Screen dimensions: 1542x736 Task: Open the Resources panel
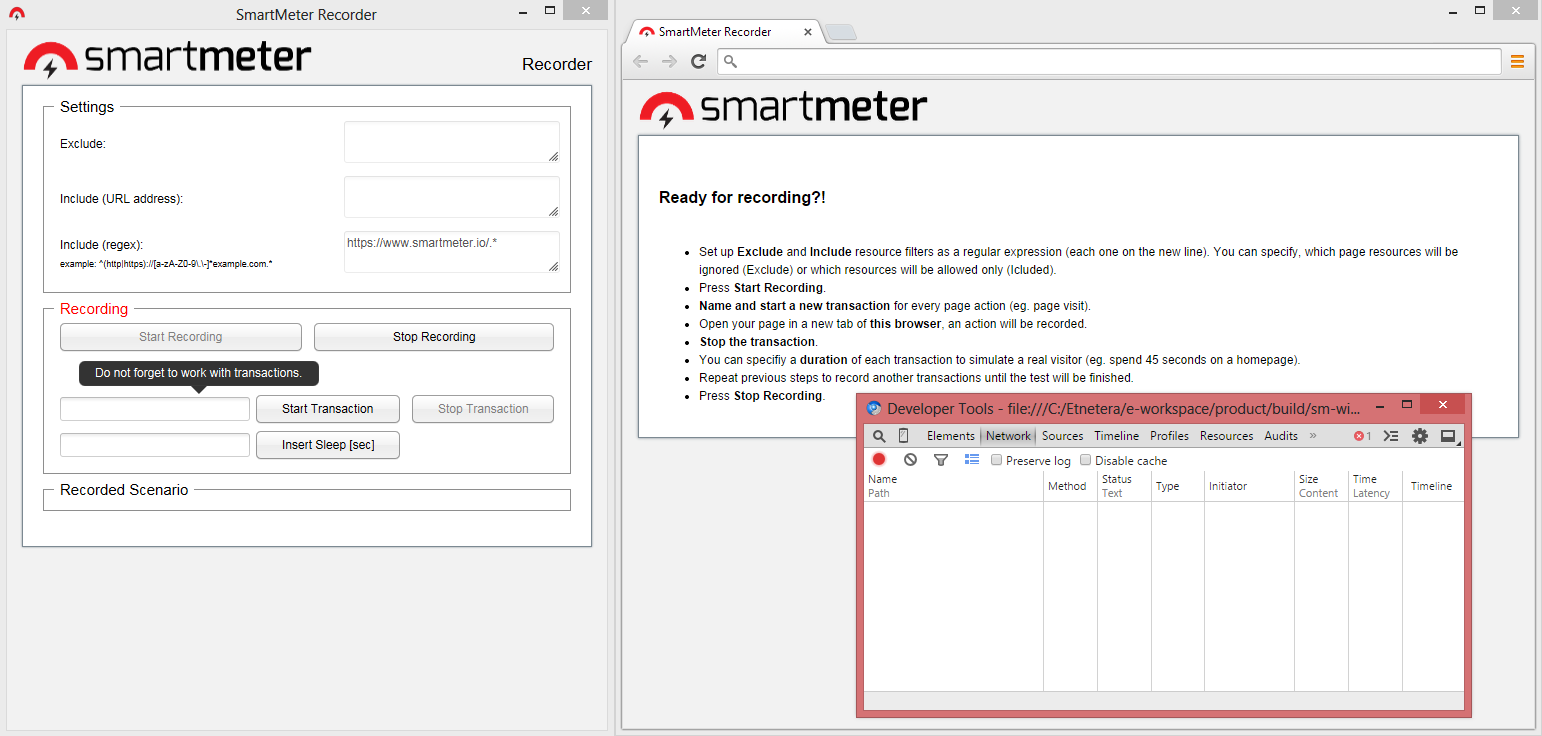tap(1226, 436)
